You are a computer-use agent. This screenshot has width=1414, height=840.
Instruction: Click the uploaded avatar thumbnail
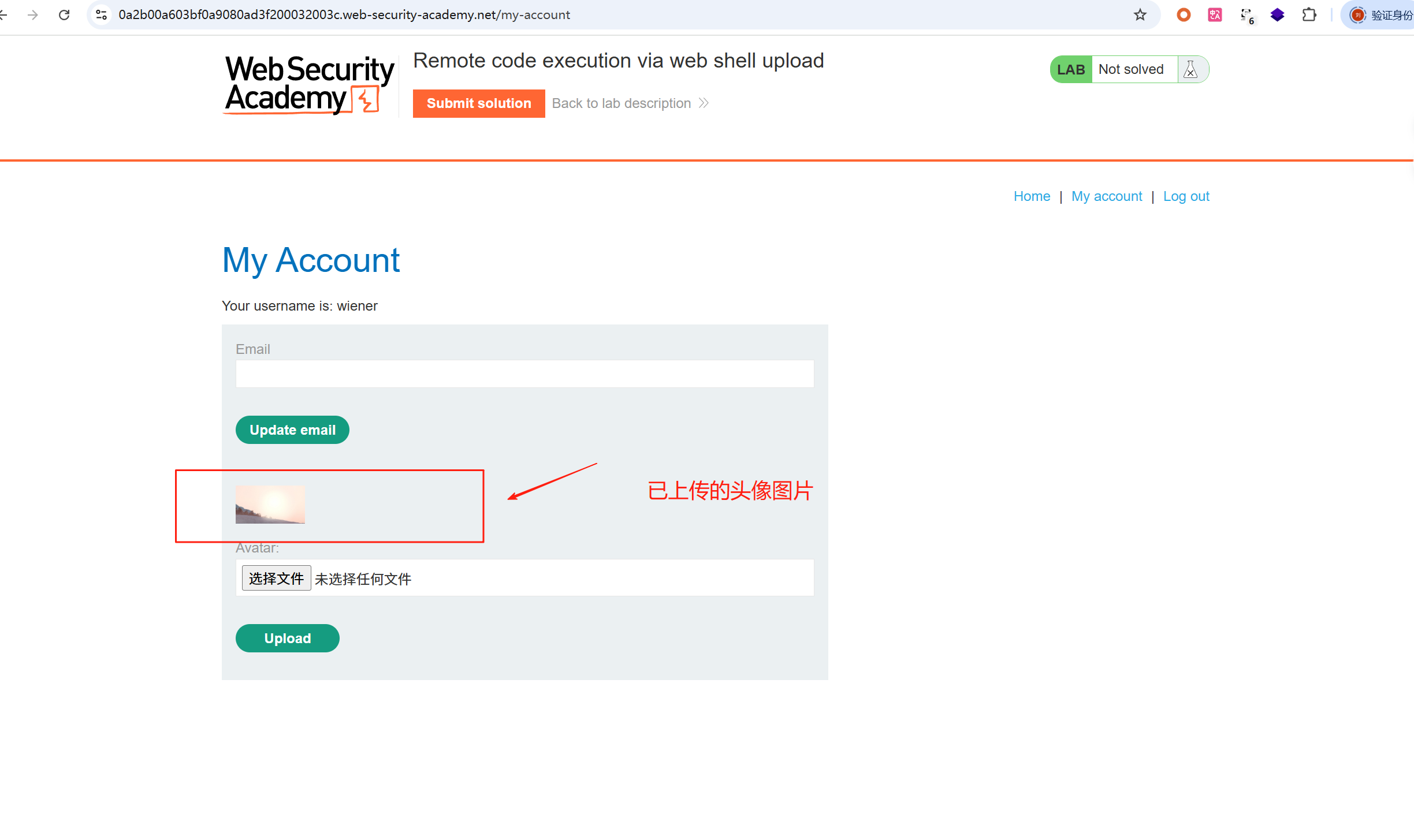[270, 505]
